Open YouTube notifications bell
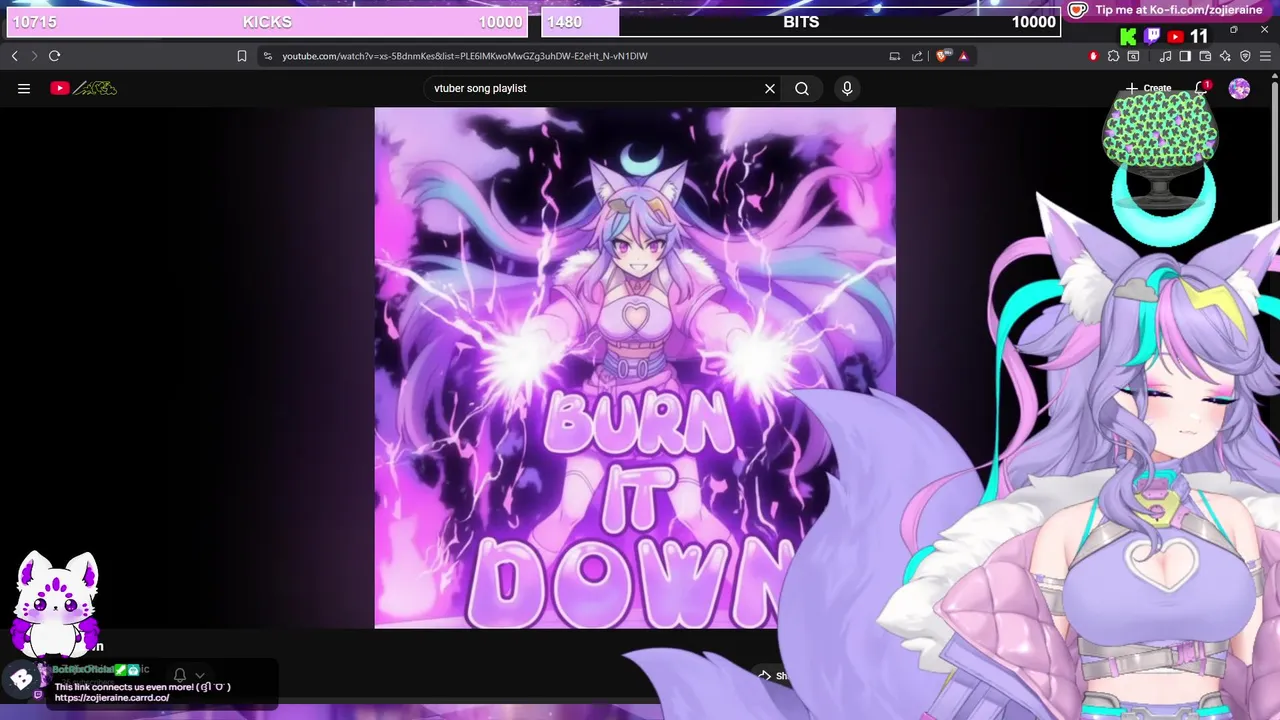This screenshot has width=1280, height=720. pos(1201,88)
